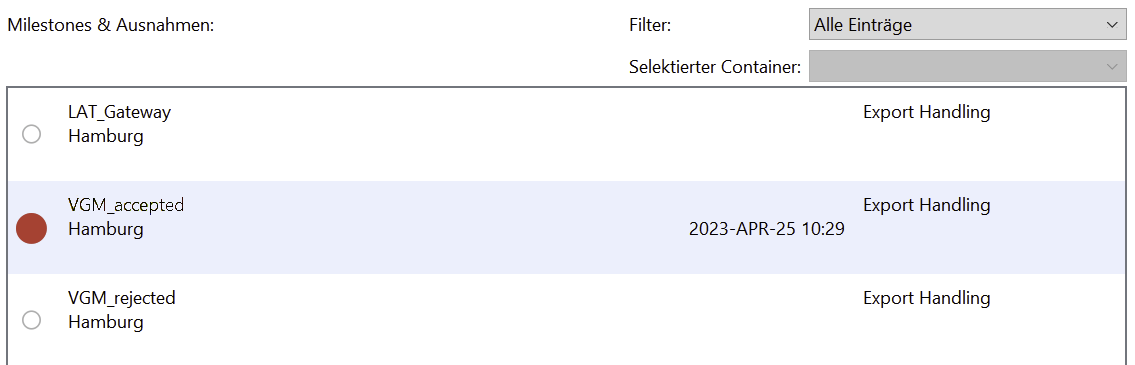Click the Selektierter Container: label text
Image resolution: width=1135 pixels, height=365 pixels.
tap(715, 68)
